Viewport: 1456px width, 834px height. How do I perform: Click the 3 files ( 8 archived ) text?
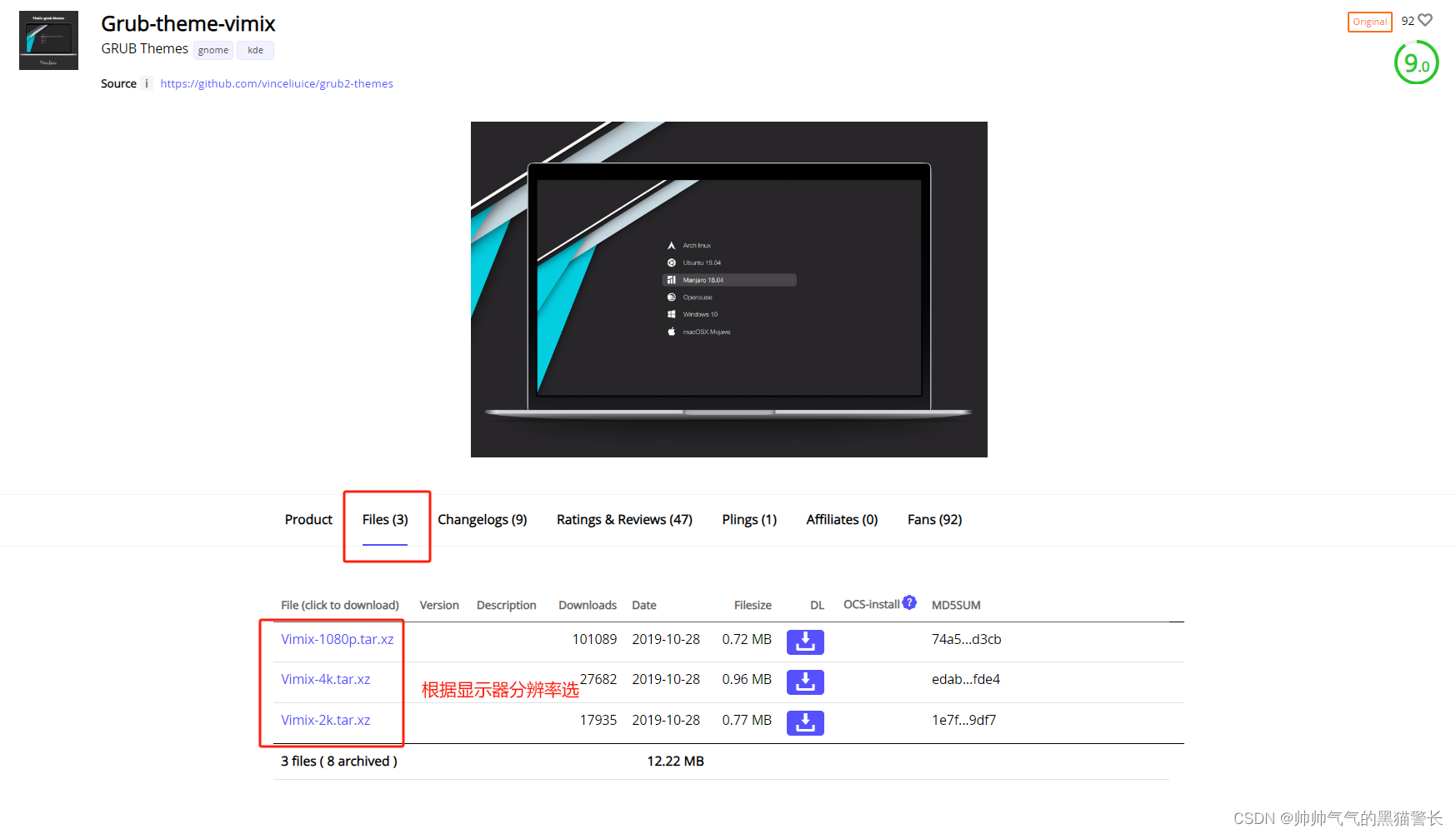(x=339, y=761)
